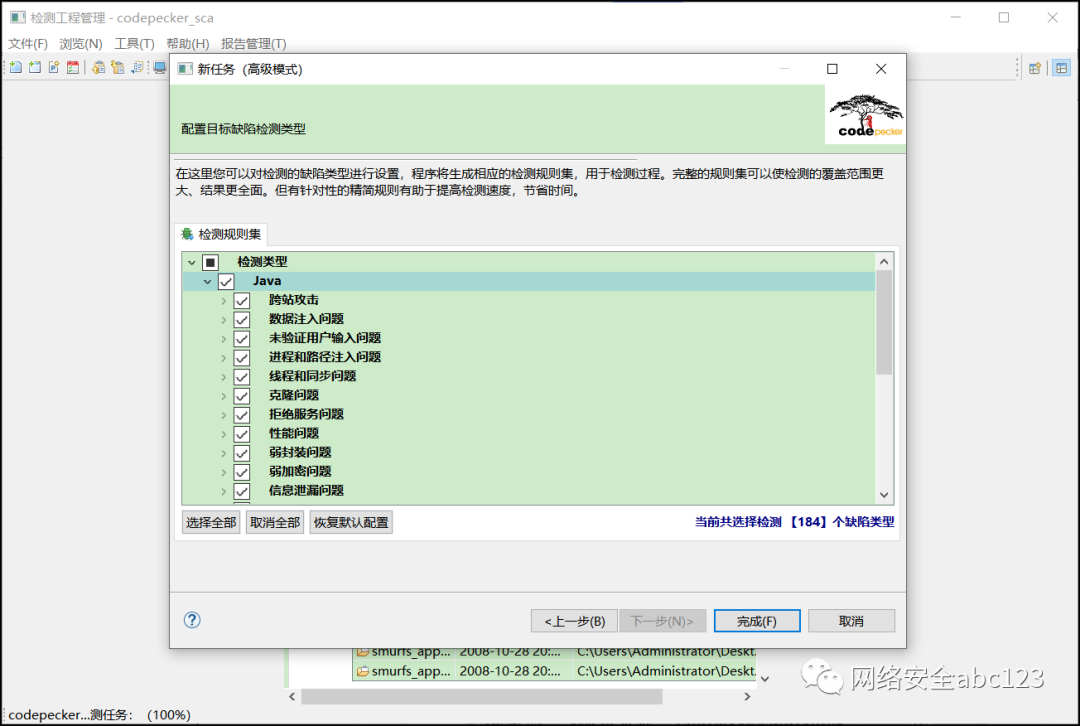Select the New Project icon in toolbar
Image resolution: width=1080 pixels, height=726 pixels.
(16, 67)
